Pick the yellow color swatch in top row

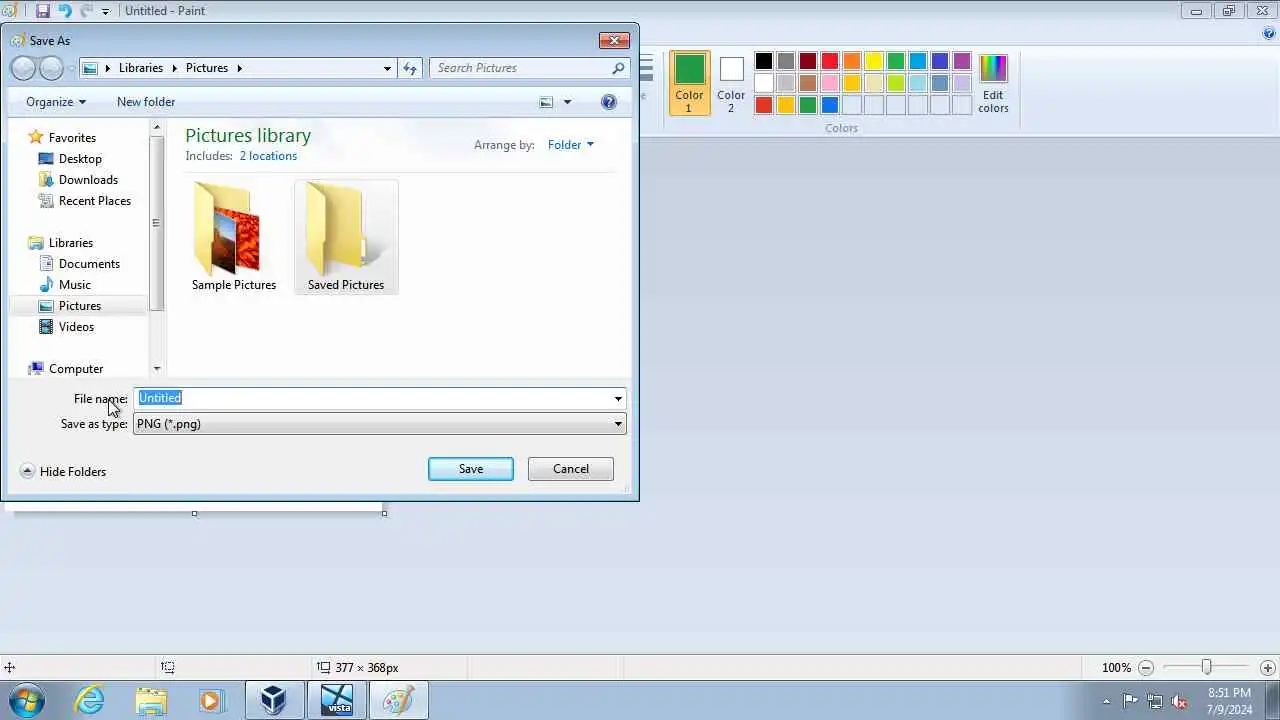click(874, 61)
